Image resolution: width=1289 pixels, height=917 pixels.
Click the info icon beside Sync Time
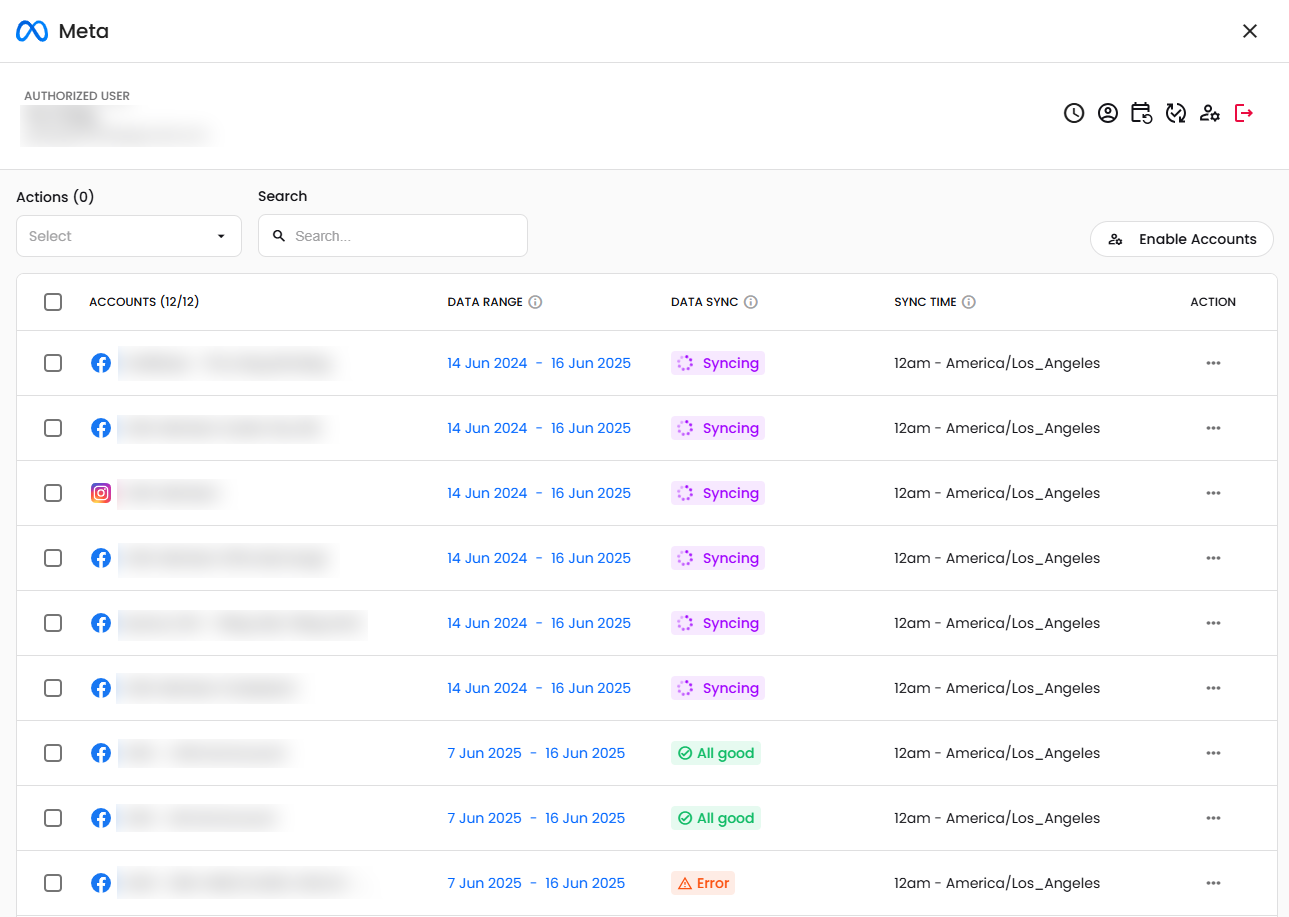969,302
